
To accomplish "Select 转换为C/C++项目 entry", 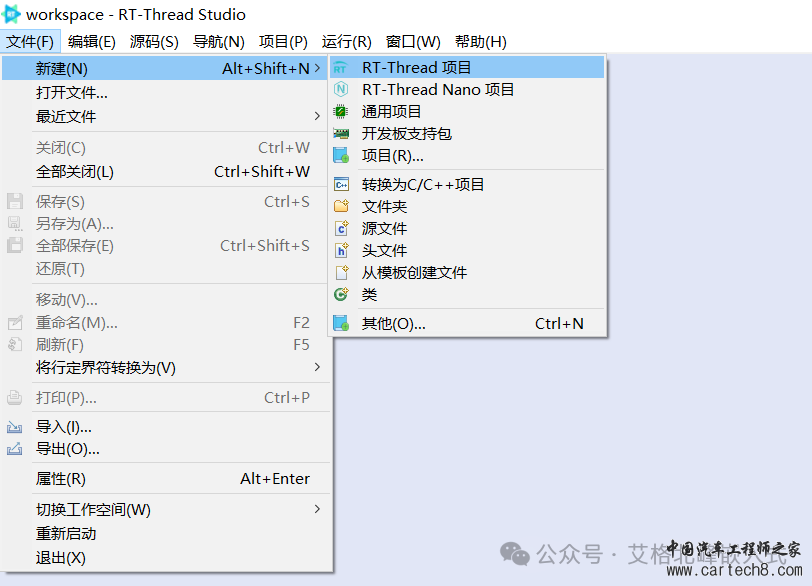I will [x=467, y=184].
